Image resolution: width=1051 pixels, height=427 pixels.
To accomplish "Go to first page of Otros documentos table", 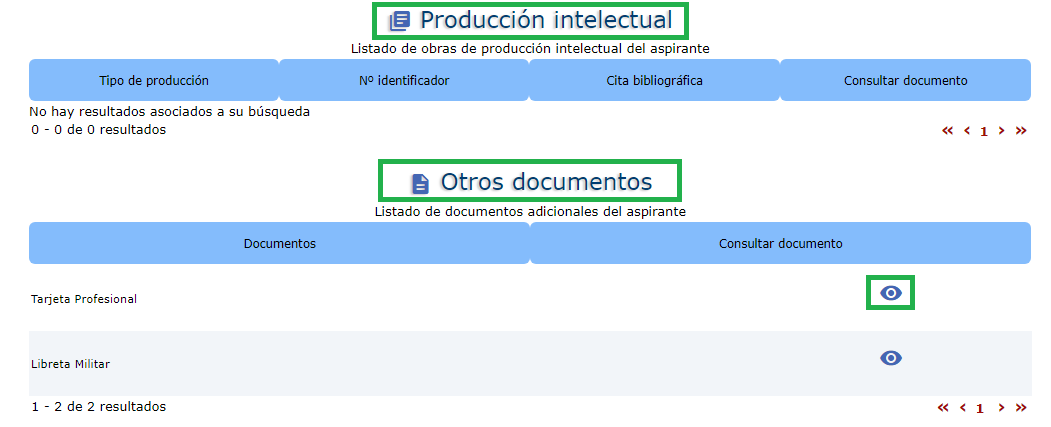I will click(943, 407).
